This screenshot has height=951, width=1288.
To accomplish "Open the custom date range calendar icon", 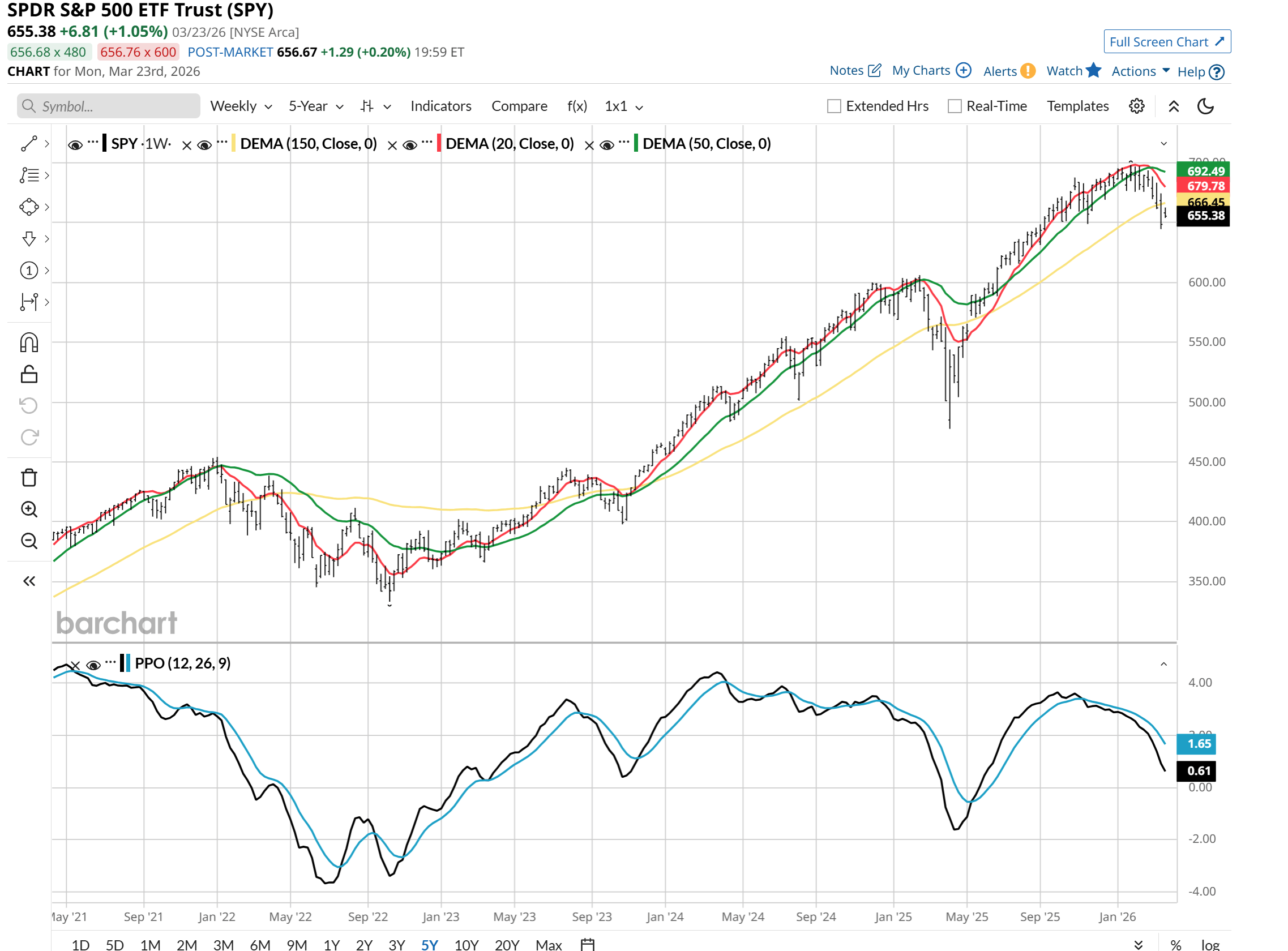I will click(x=587, y=945).
